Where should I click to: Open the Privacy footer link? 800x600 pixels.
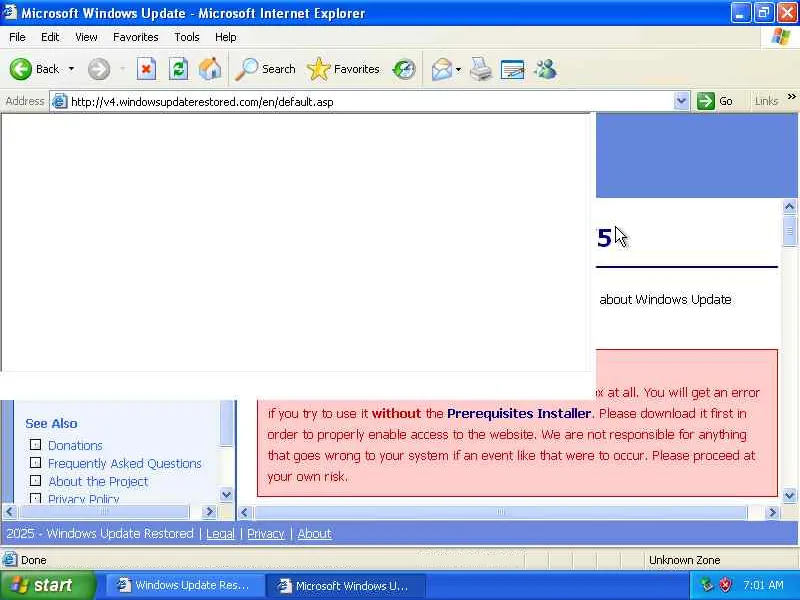266,534
